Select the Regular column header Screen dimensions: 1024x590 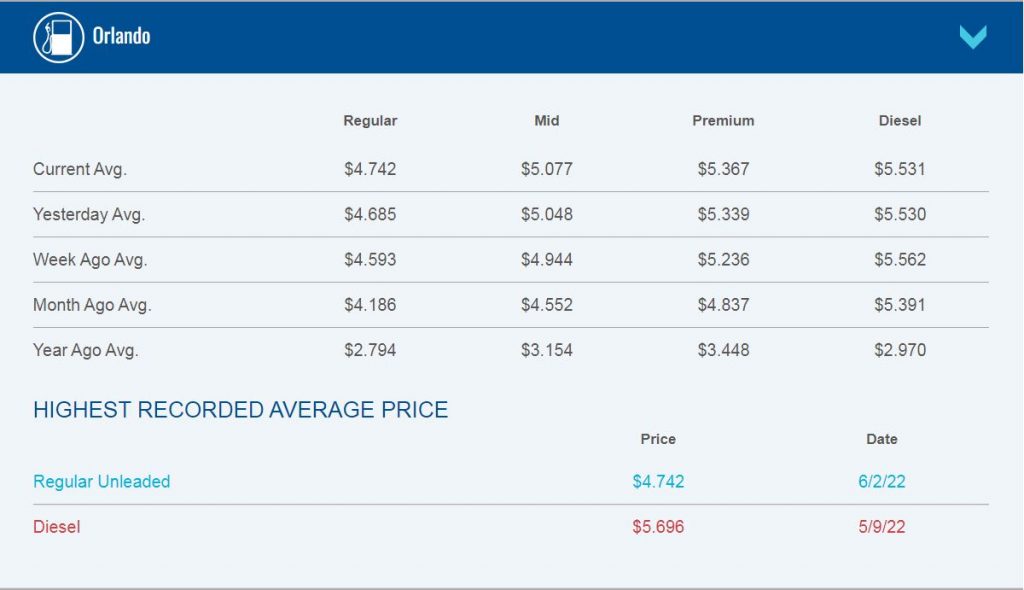coord(370,121)
